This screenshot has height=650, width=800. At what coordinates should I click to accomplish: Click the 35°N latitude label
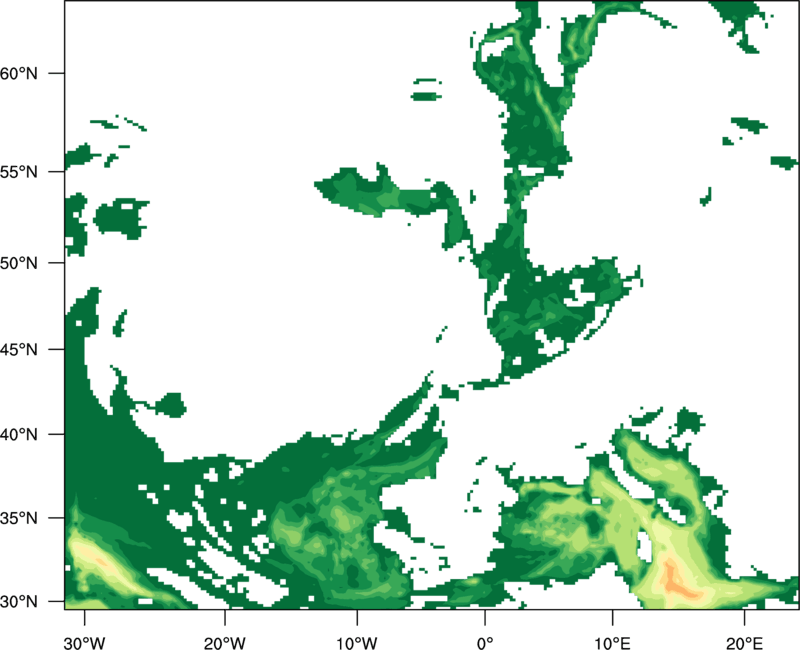[19, 518]
